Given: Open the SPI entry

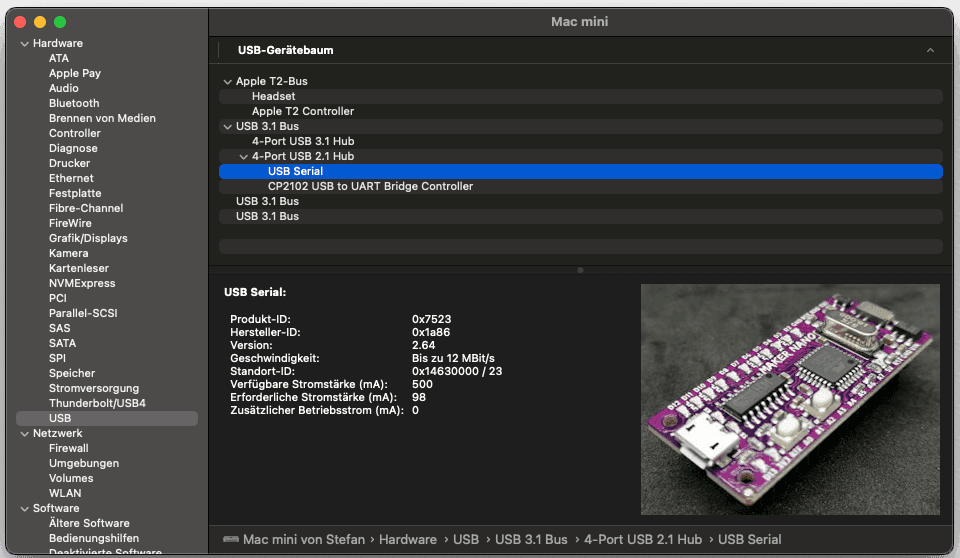Looking at the screenshot, I should [57, 358].
